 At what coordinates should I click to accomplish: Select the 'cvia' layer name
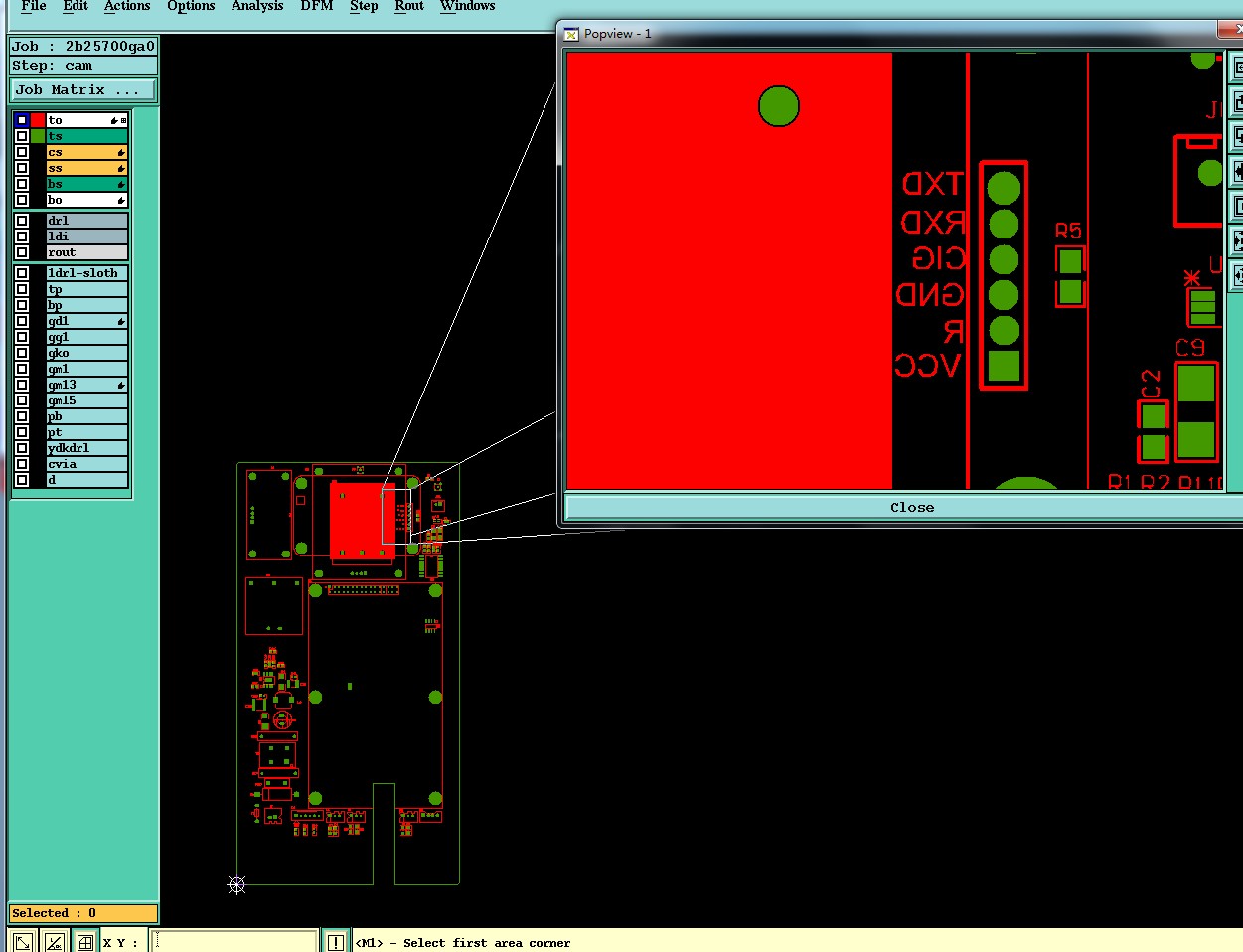(87, 464)
